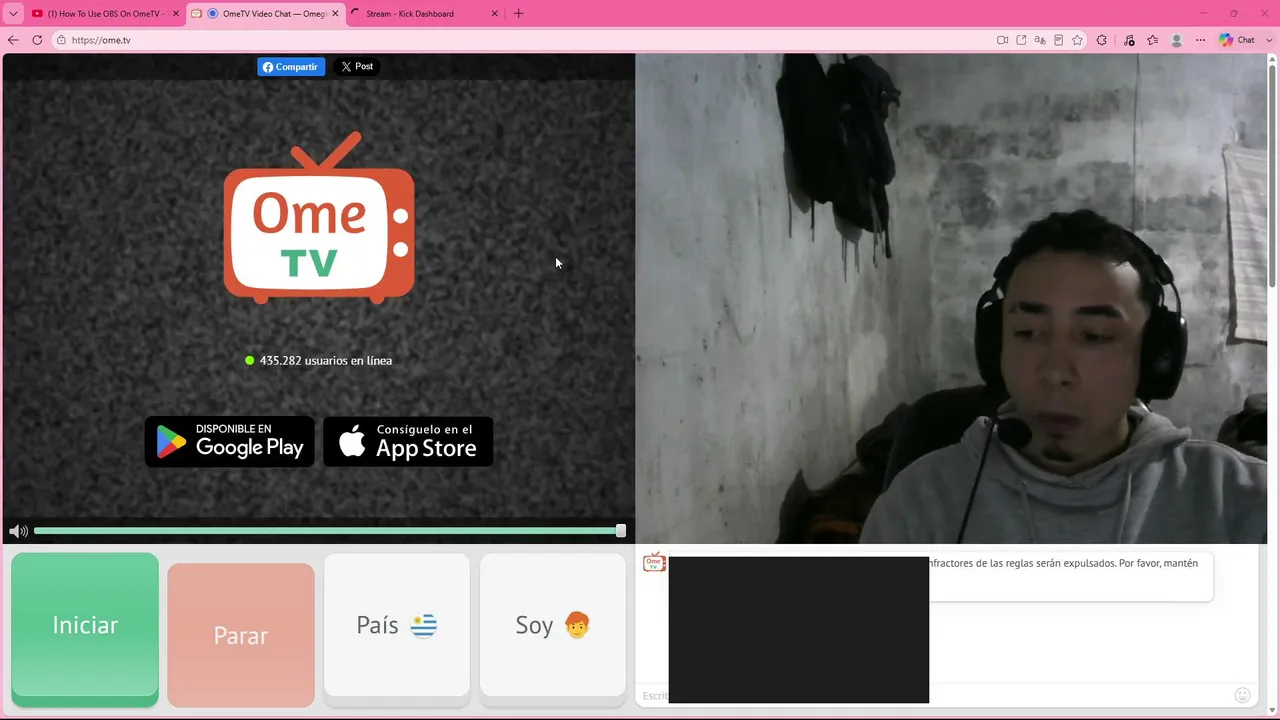Open camera permission icon in address bar

pyautogui.click(x=1002, y=40)
